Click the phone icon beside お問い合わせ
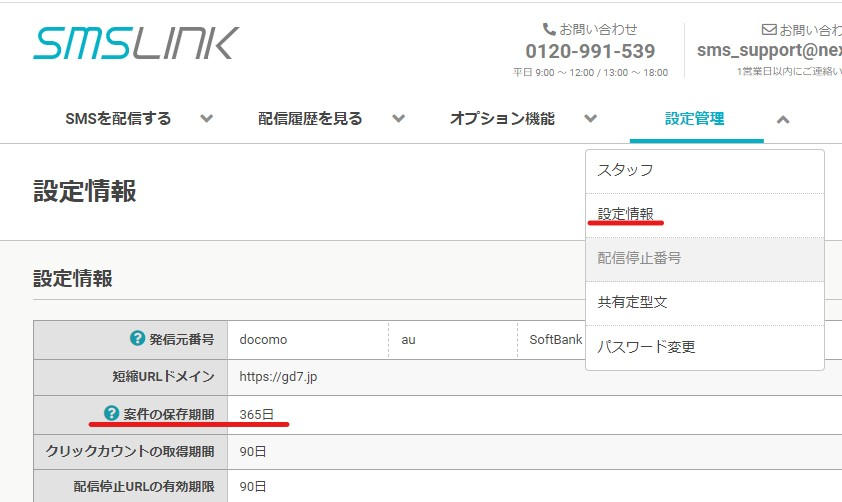Screen dimensions: 842x502 point(549,29)
